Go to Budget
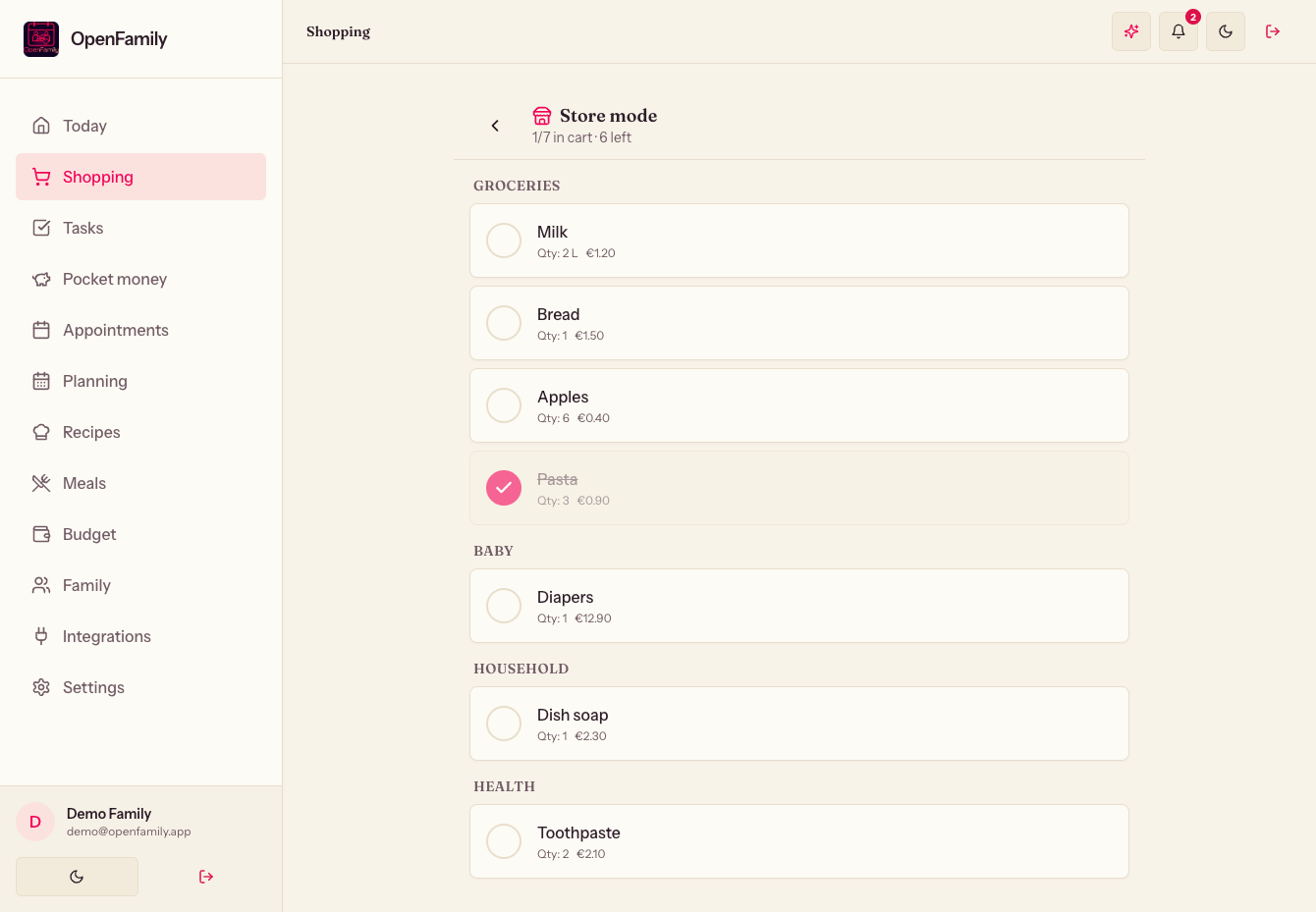 coord(140,534)
